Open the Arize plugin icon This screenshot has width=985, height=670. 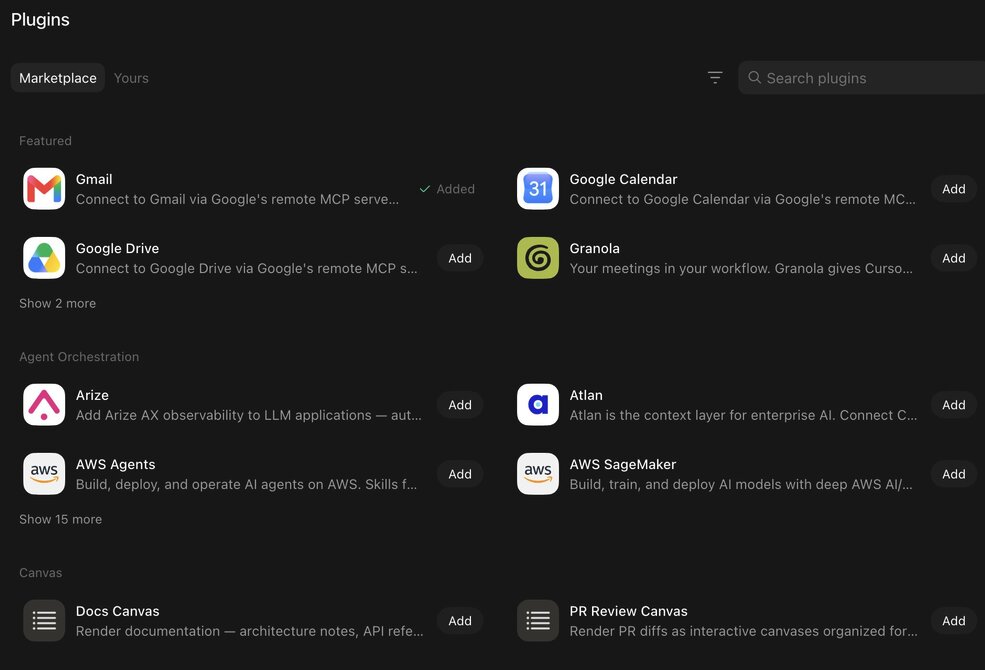click(x=44, y=404)
